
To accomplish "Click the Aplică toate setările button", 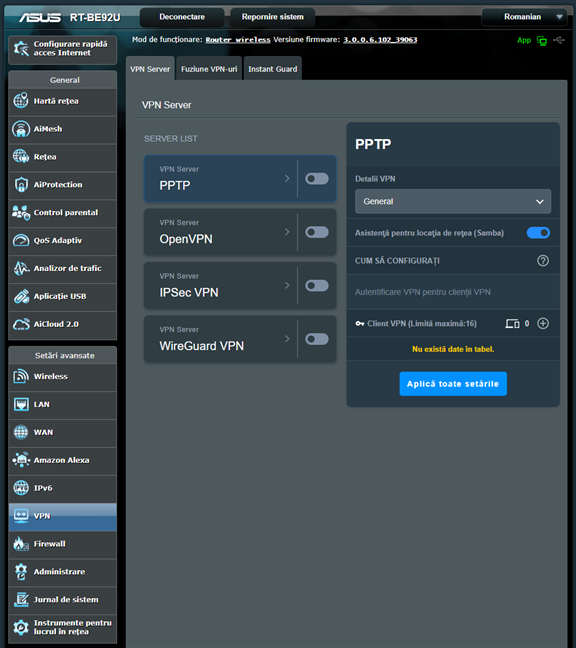I will [x=453, y=384].
